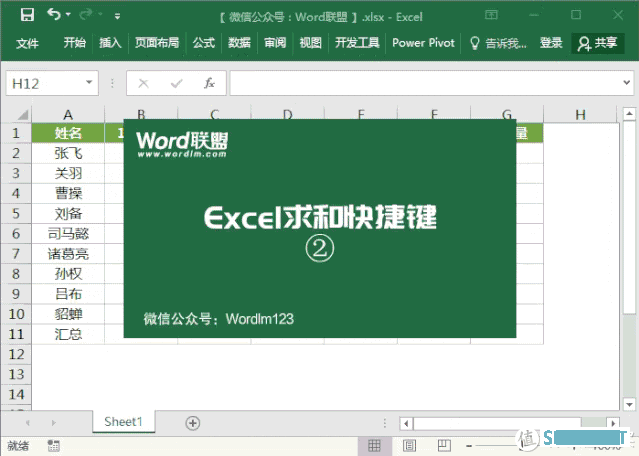Click the cell containing 曹操

point(68,193)
